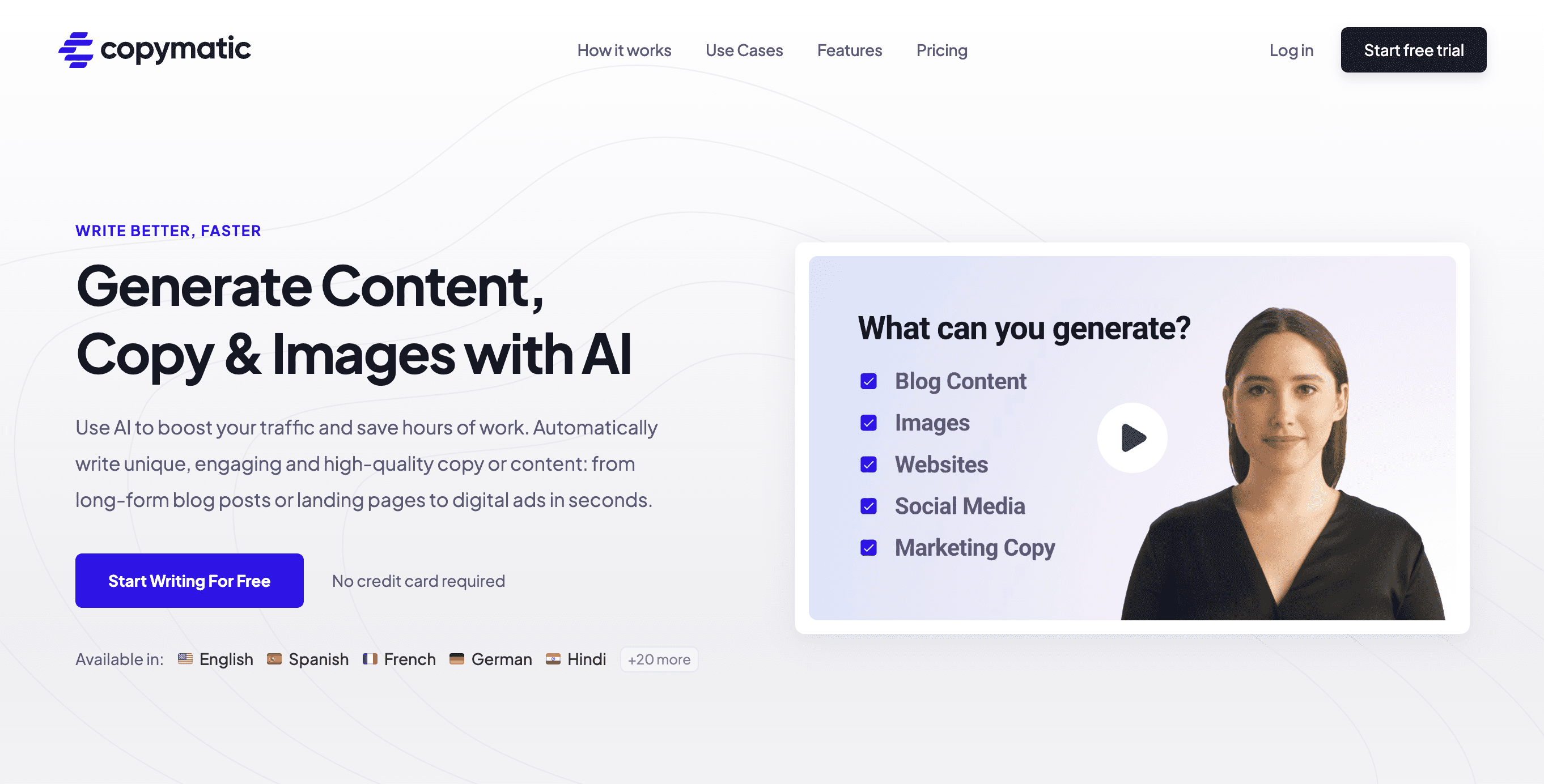
Task: Open the Features menu
Action: [849, 49]
